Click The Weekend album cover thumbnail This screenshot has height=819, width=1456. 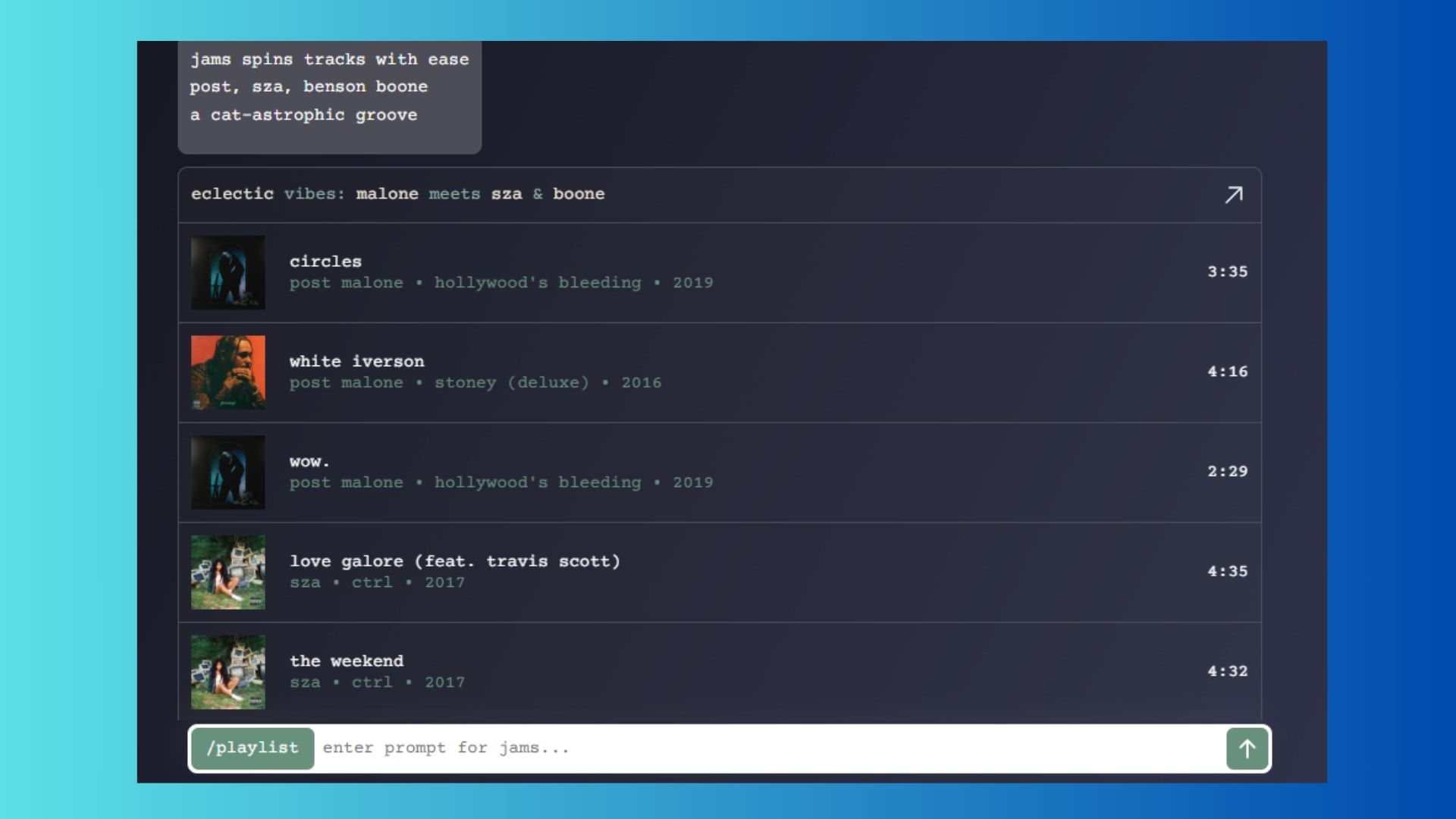[228, 672]
